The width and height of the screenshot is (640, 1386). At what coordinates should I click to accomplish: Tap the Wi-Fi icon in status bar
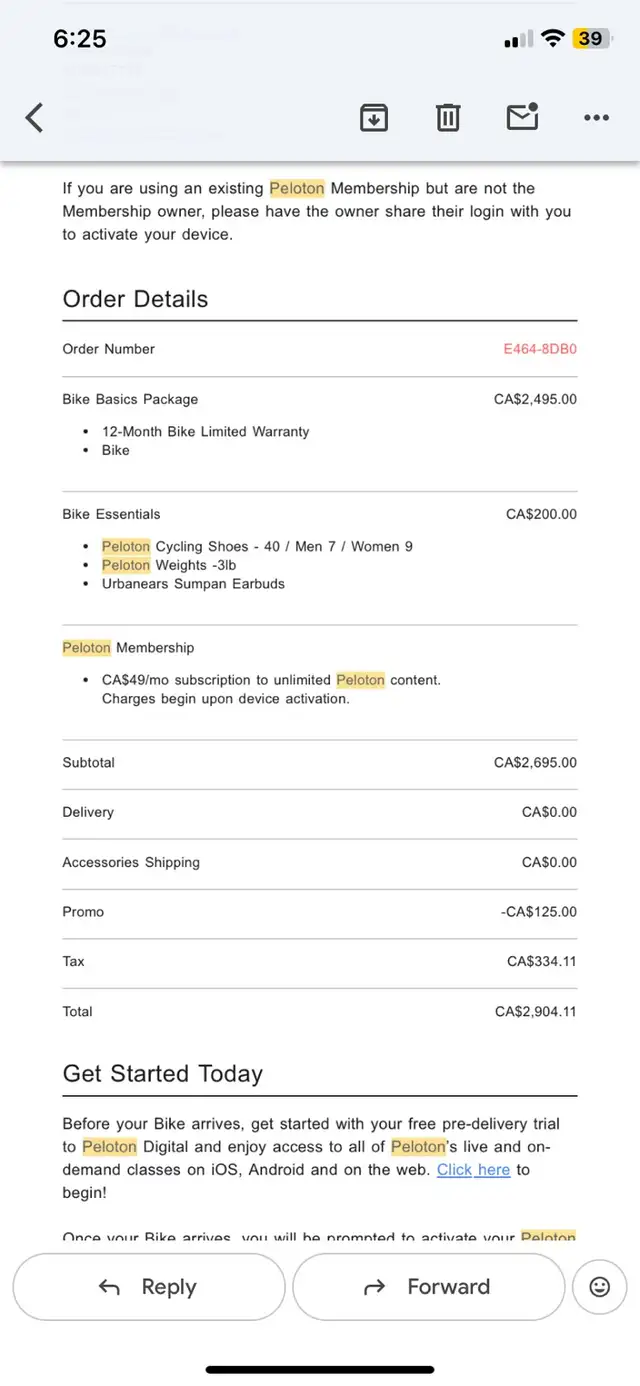point(552,39)
